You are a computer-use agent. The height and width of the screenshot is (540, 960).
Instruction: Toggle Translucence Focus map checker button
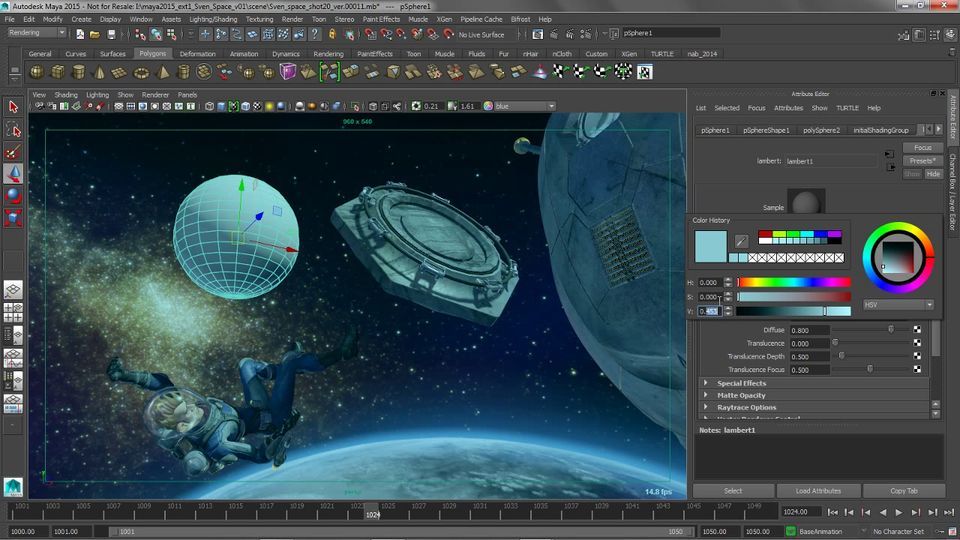[x=917, y=369]
